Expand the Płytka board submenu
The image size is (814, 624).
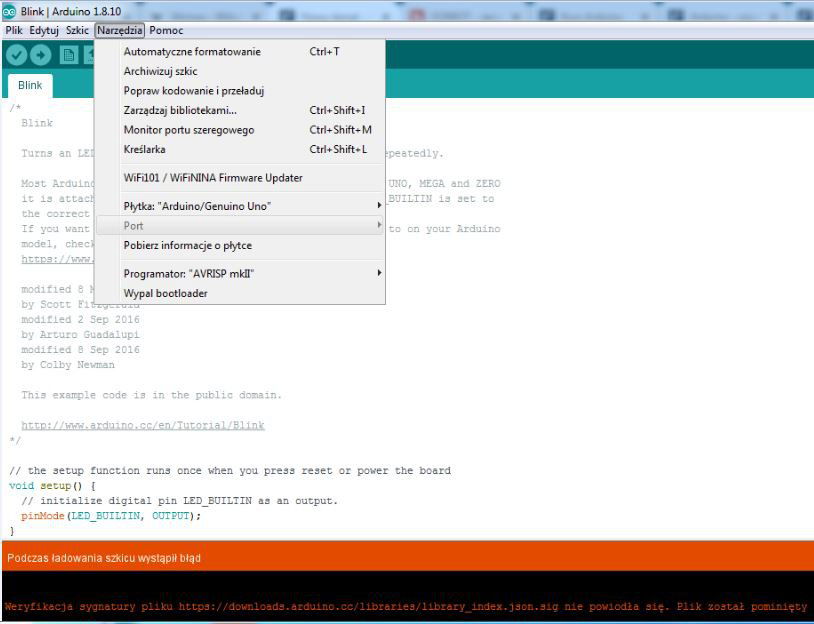(240, 206)
